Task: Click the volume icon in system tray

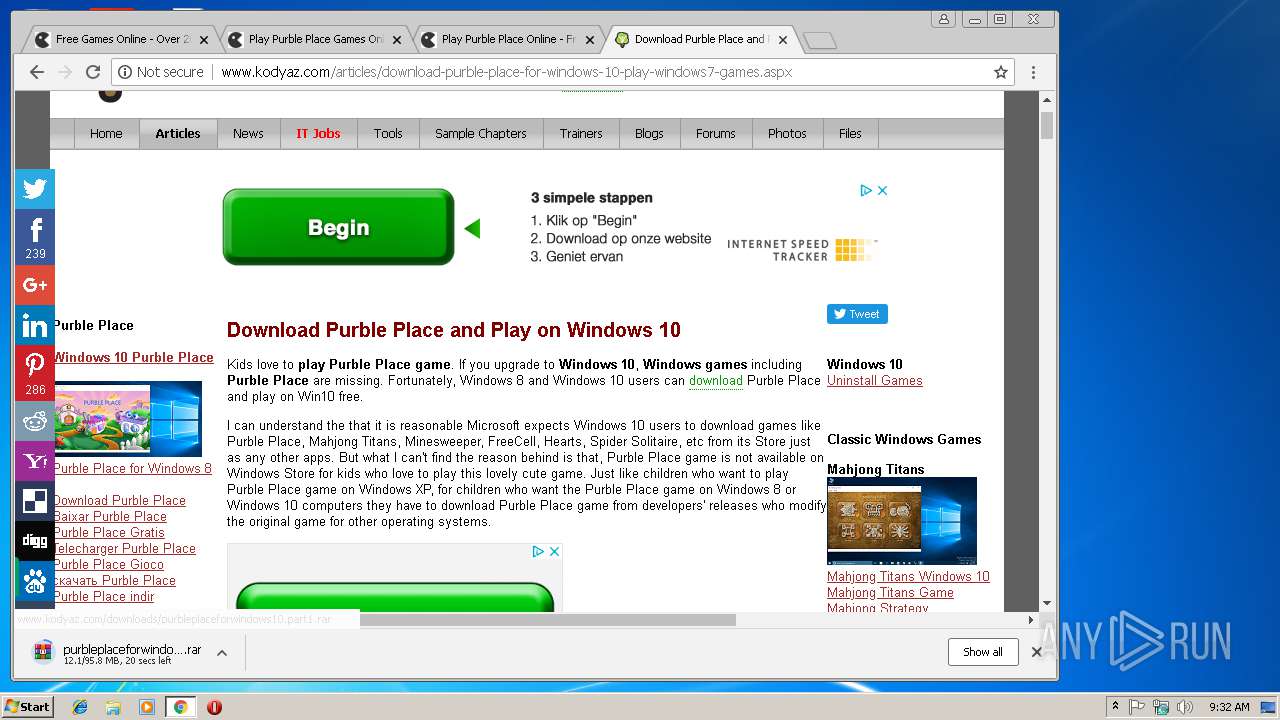Action: click(x=1184, y=707)
